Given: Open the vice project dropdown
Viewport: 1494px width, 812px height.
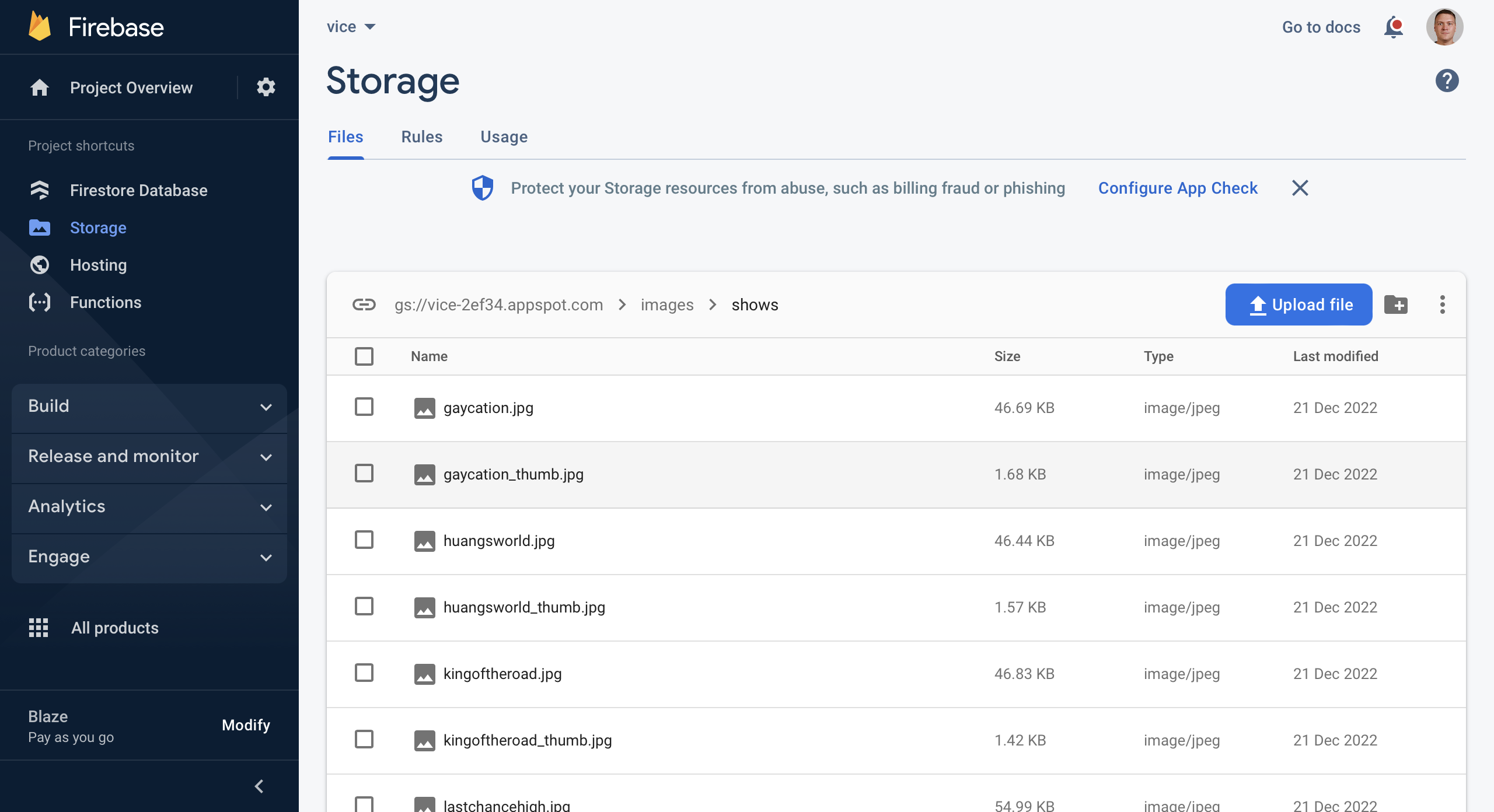Looking at the screenshot, I should 351,27.
